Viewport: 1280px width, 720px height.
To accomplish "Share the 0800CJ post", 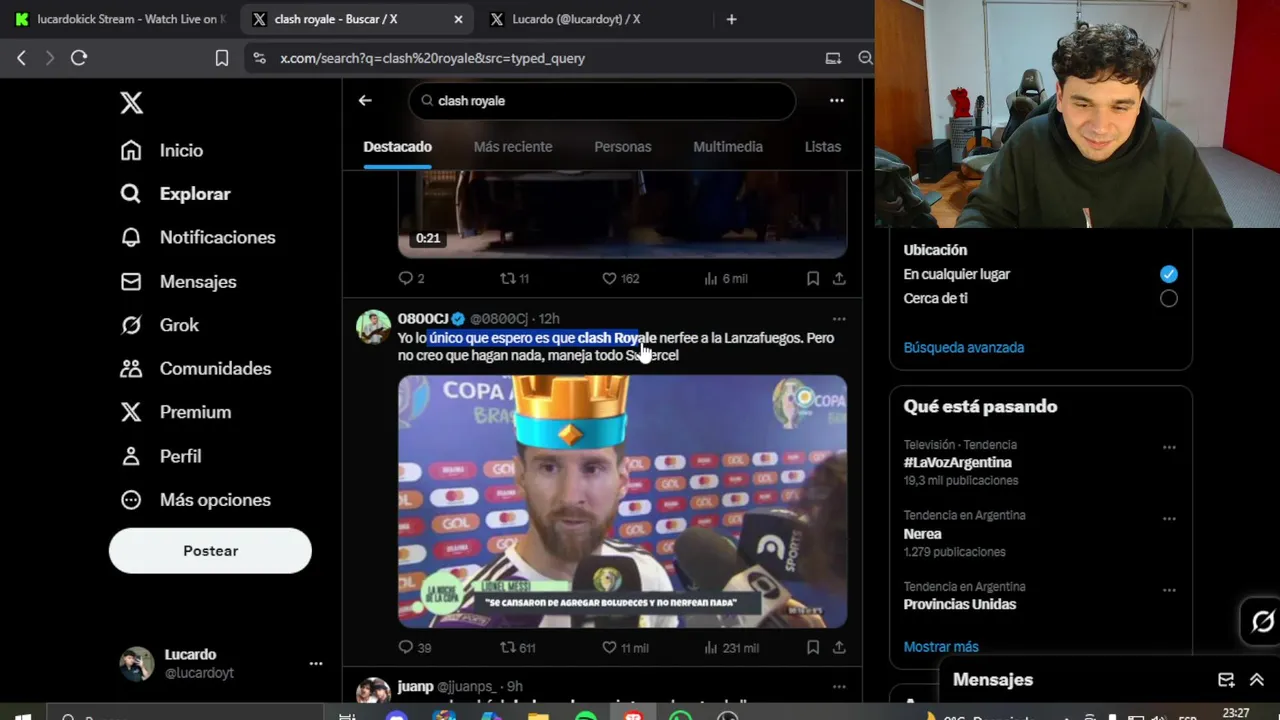I will click(x=839, y=647).
